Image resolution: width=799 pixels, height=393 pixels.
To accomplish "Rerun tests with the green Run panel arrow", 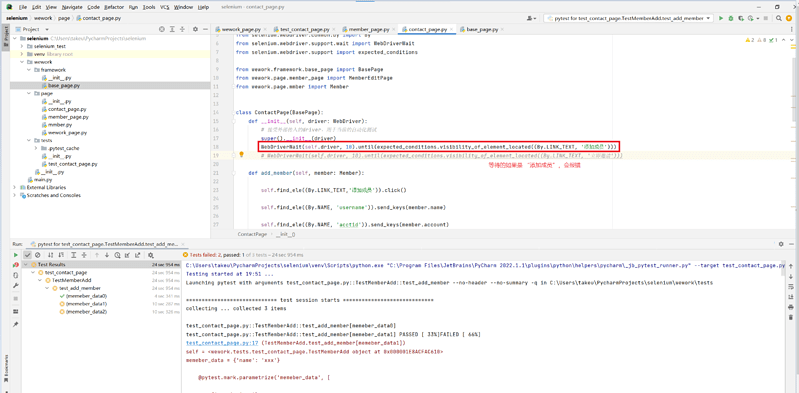I will pyautogui.click(x=16, y=255).
